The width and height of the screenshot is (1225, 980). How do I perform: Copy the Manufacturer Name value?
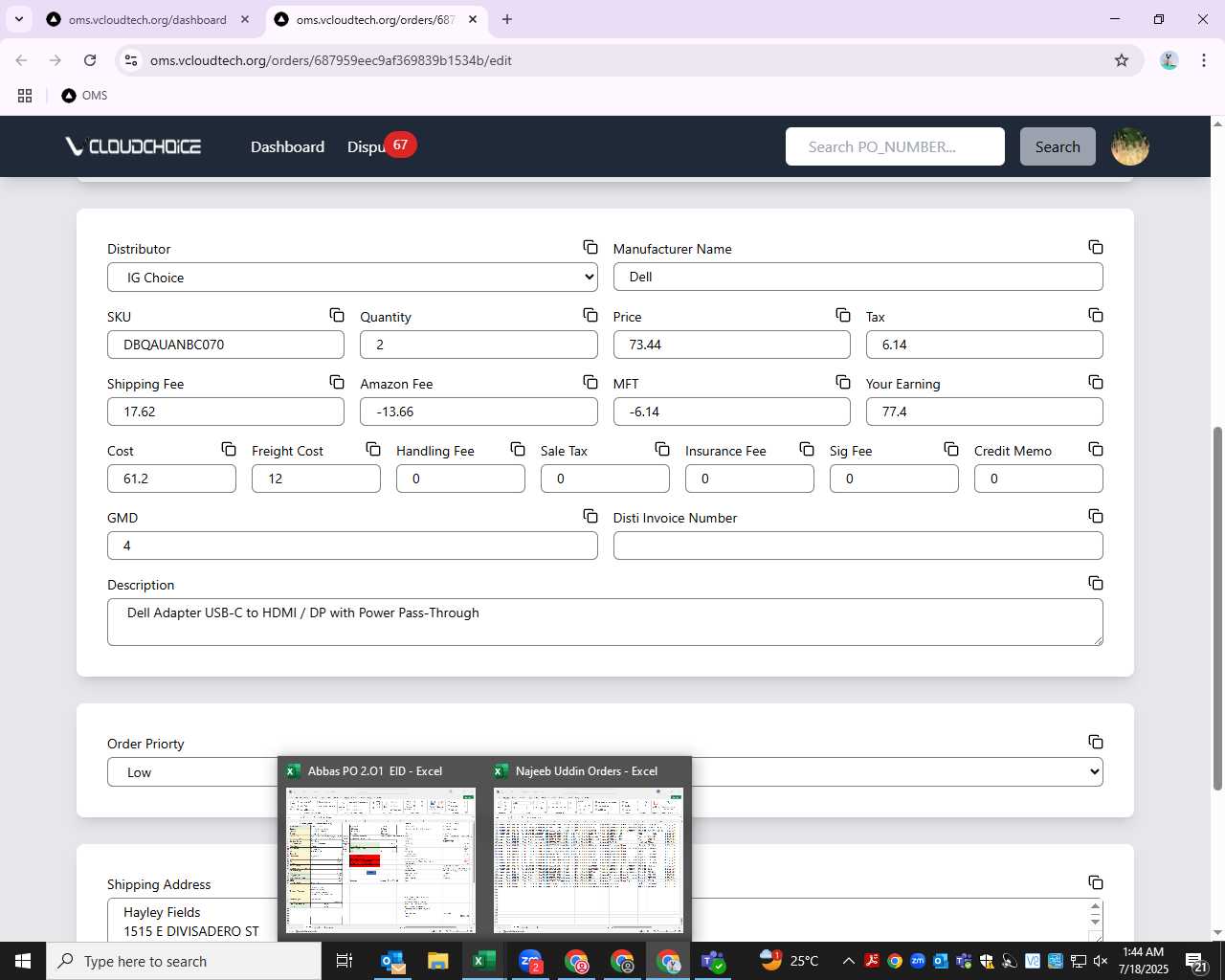(1096, 248)
